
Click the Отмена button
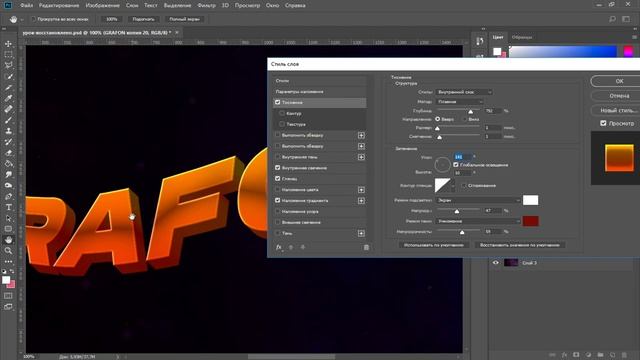pos(619,96)
